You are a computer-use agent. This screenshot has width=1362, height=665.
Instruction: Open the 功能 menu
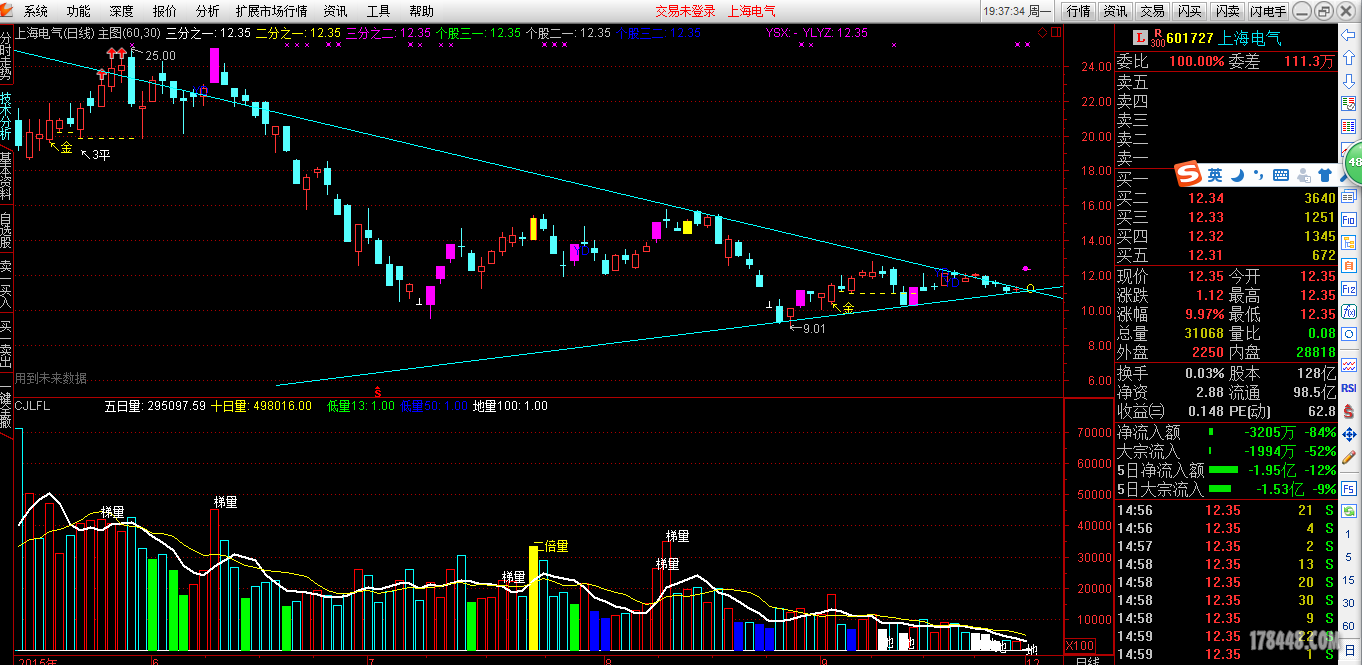pos(79,11)
